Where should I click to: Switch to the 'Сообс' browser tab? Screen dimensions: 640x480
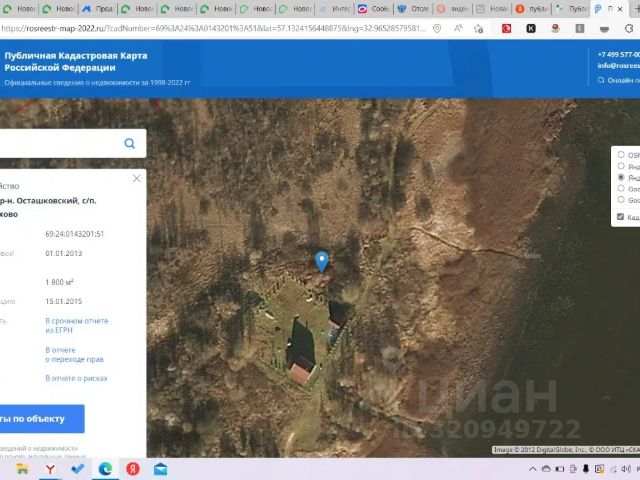pyautogui.click(x=374, y=9)
